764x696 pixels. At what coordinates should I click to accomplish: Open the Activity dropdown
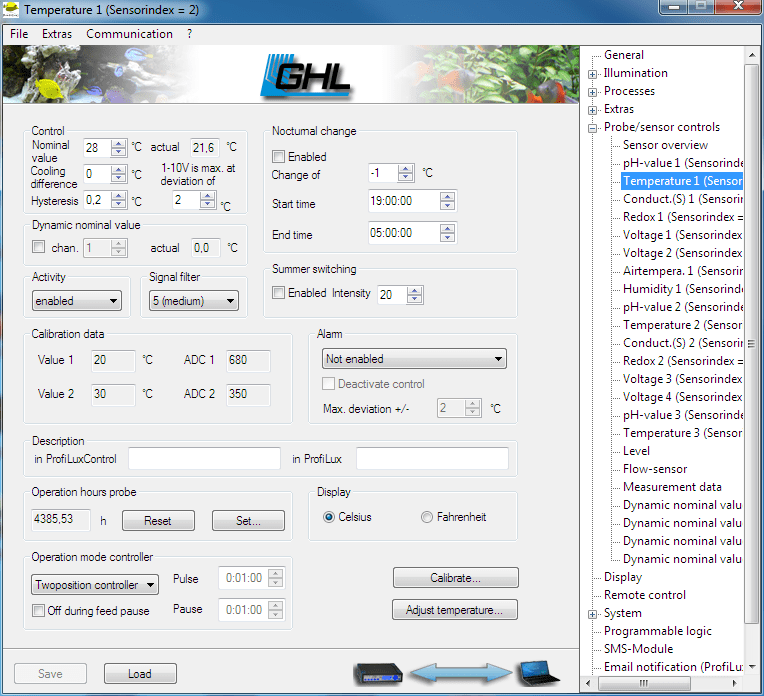point(76,301)
